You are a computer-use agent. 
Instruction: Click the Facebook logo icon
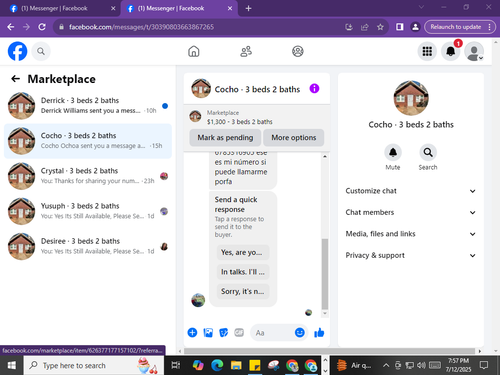[17, 51]
